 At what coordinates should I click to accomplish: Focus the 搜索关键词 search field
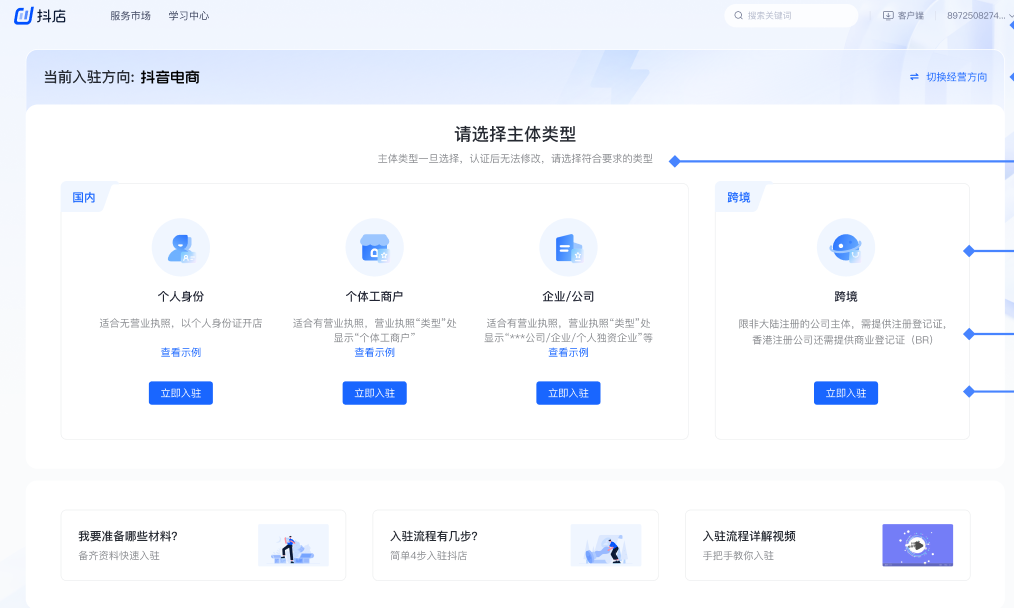792,16
